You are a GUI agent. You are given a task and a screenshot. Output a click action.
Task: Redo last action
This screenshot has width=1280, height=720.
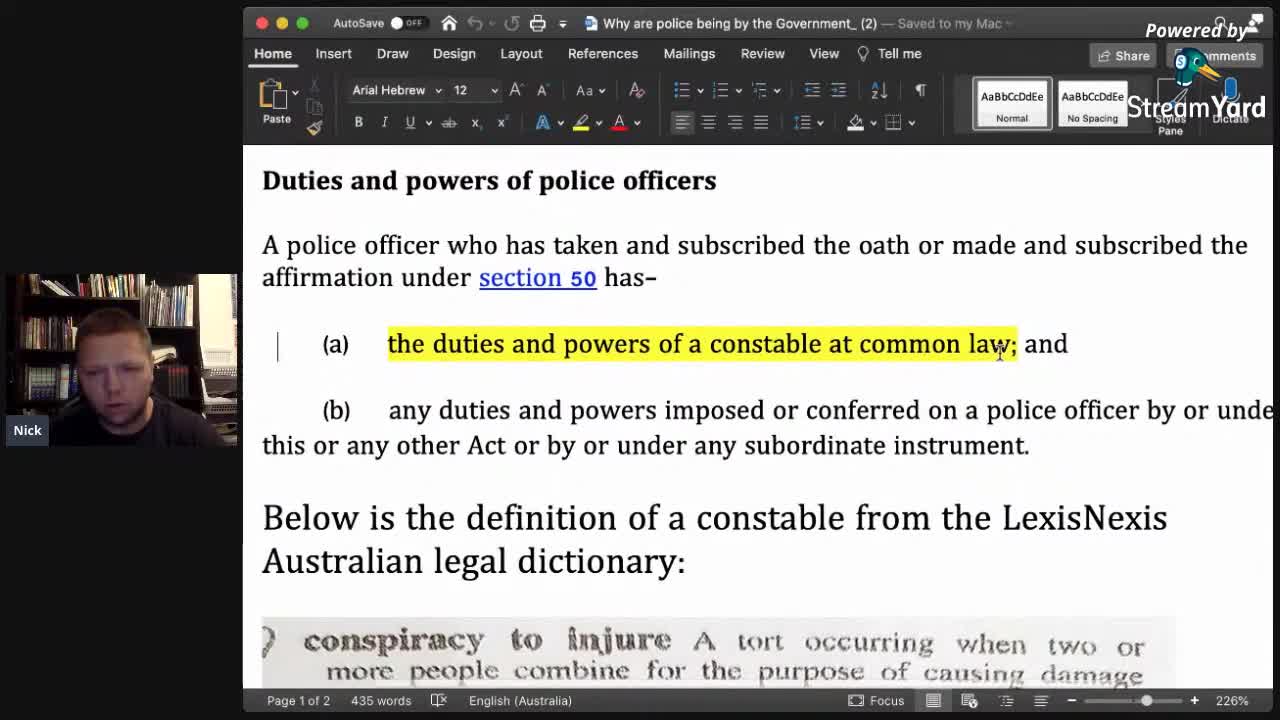[x=511, y=23]
